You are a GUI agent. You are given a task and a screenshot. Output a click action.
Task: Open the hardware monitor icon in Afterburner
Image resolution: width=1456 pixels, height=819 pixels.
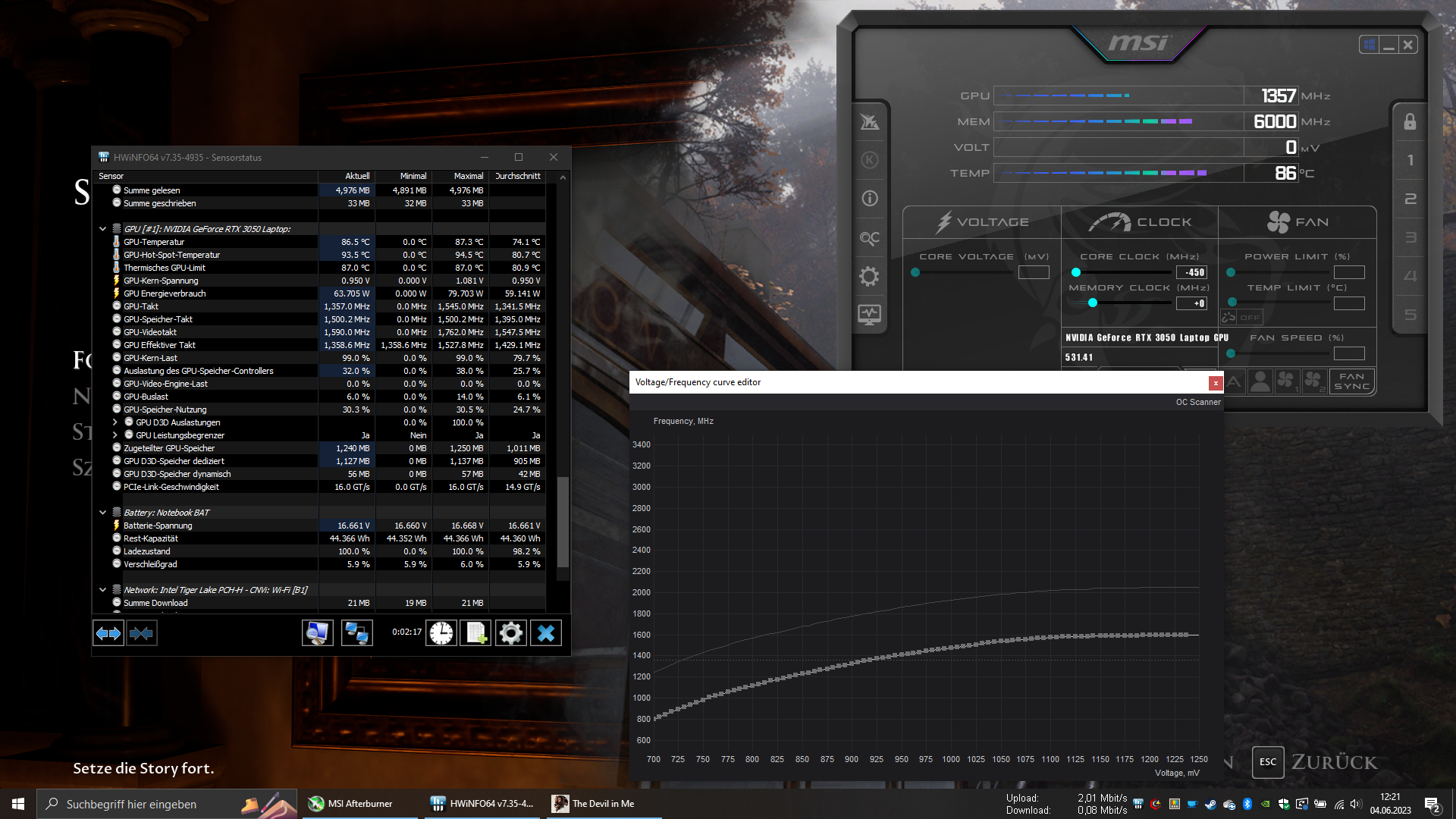pyautogui.click(x=869, y=314)
